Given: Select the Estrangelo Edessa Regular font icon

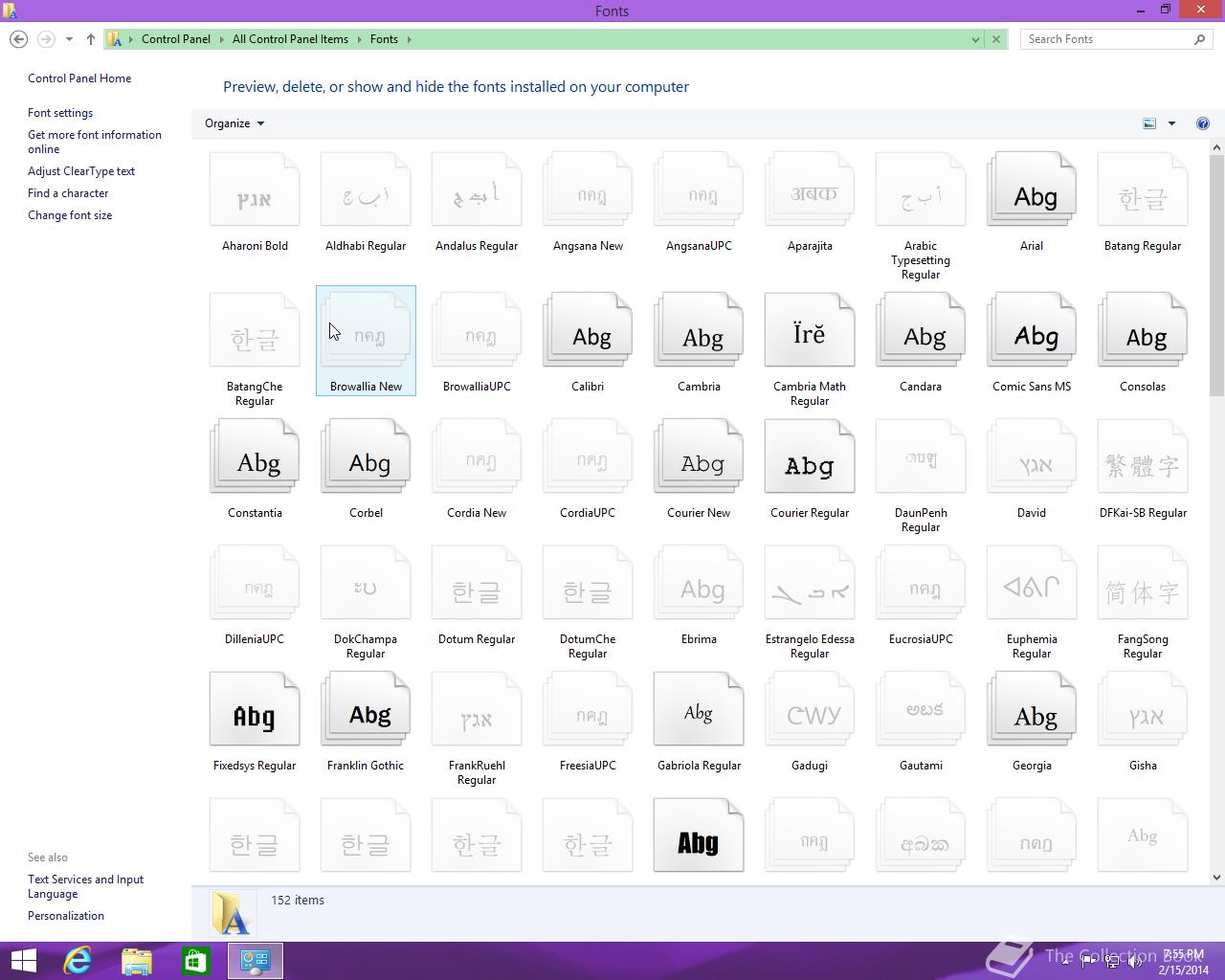Looking at the screenshot, I should pos(810,584).
